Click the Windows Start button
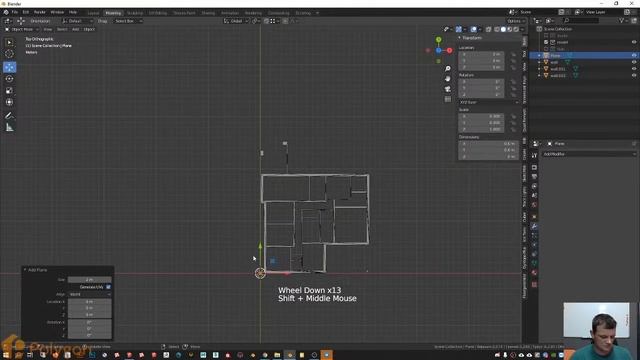Screen dimensions: 640x360 [x=6, y=355]
